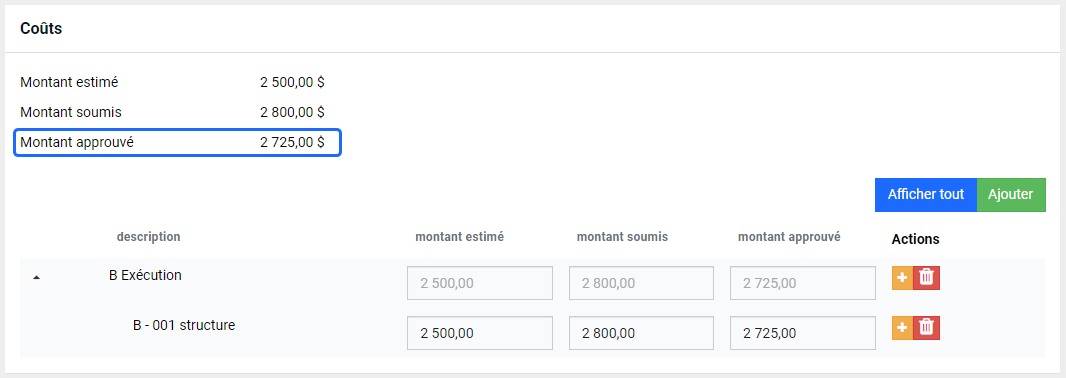Click the plus icon for B - 001 structure
This screenshot has width=1066, height=378.
(902, 328)
